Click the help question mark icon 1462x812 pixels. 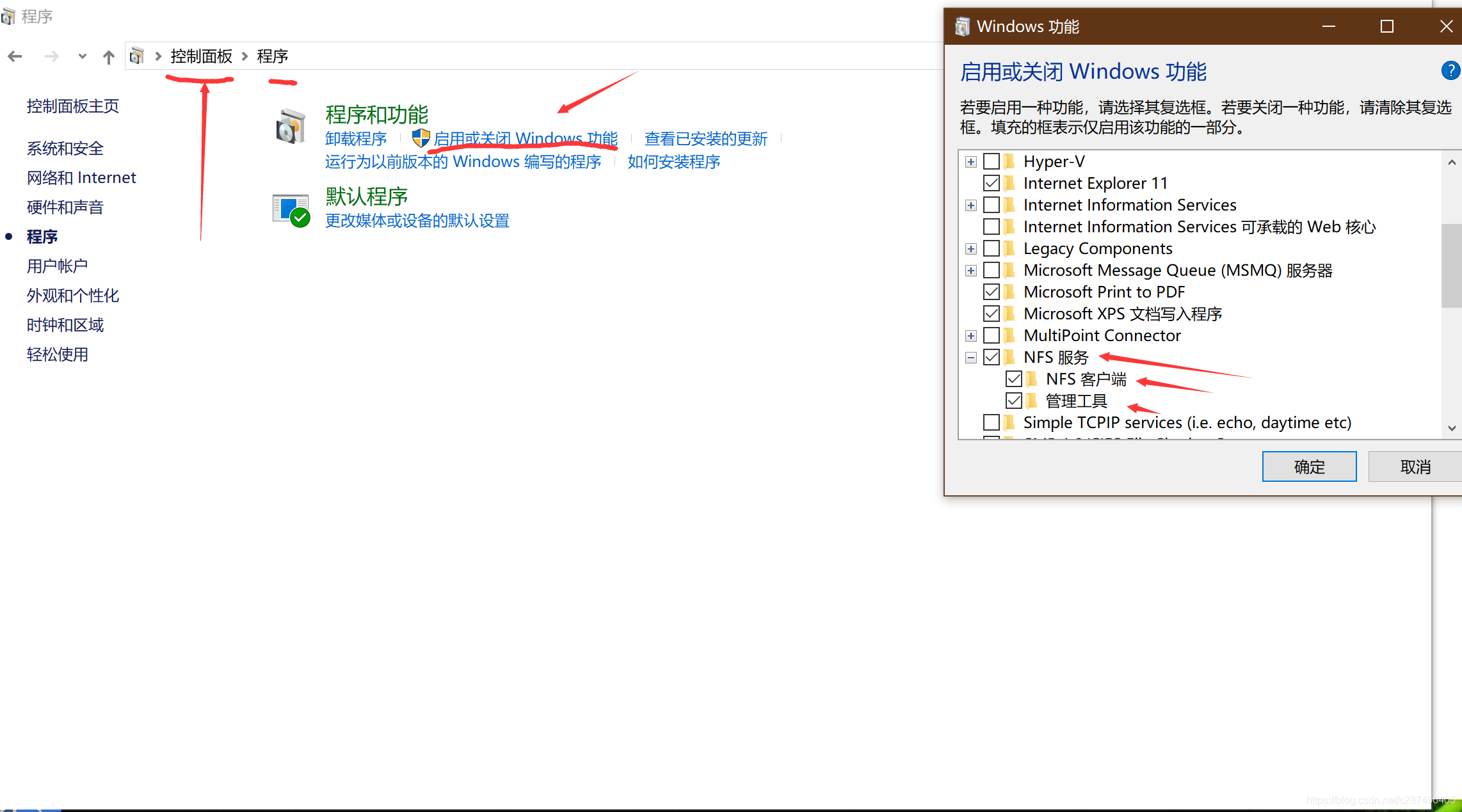pos(1450,70)
